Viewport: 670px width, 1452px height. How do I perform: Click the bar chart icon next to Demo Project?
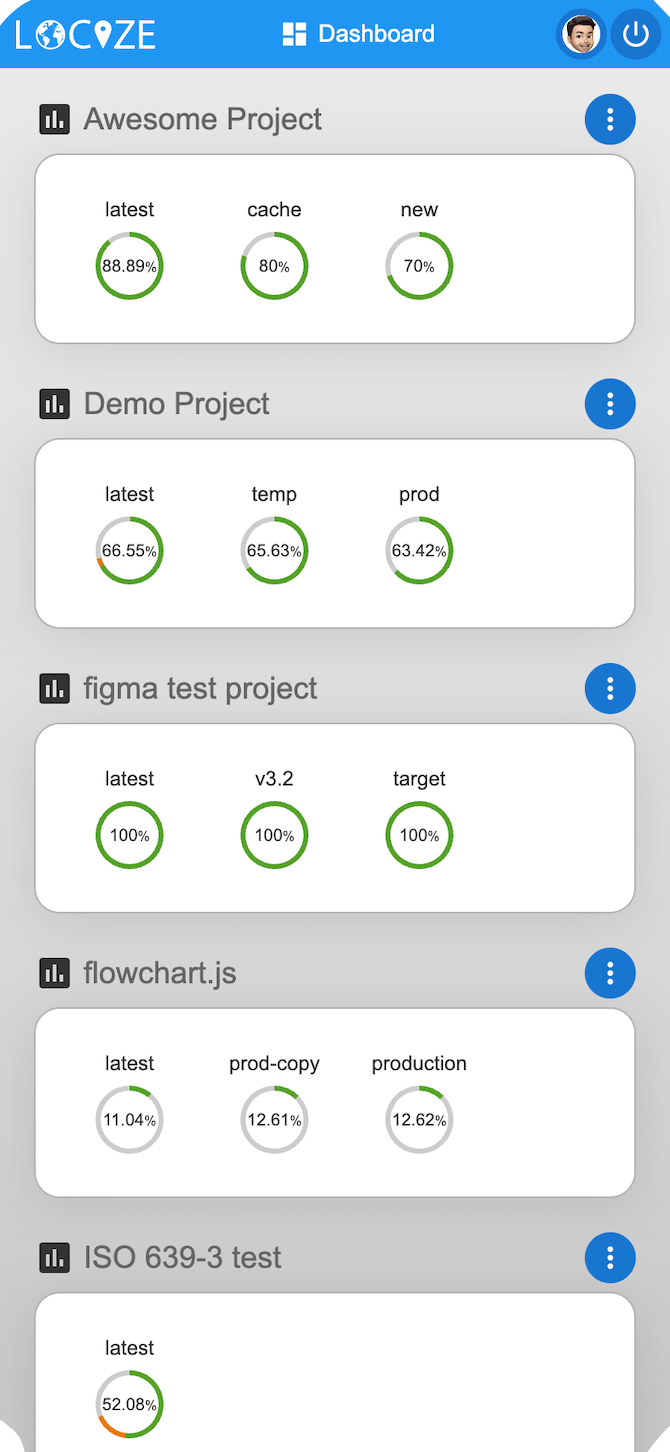tap(53, 403)
